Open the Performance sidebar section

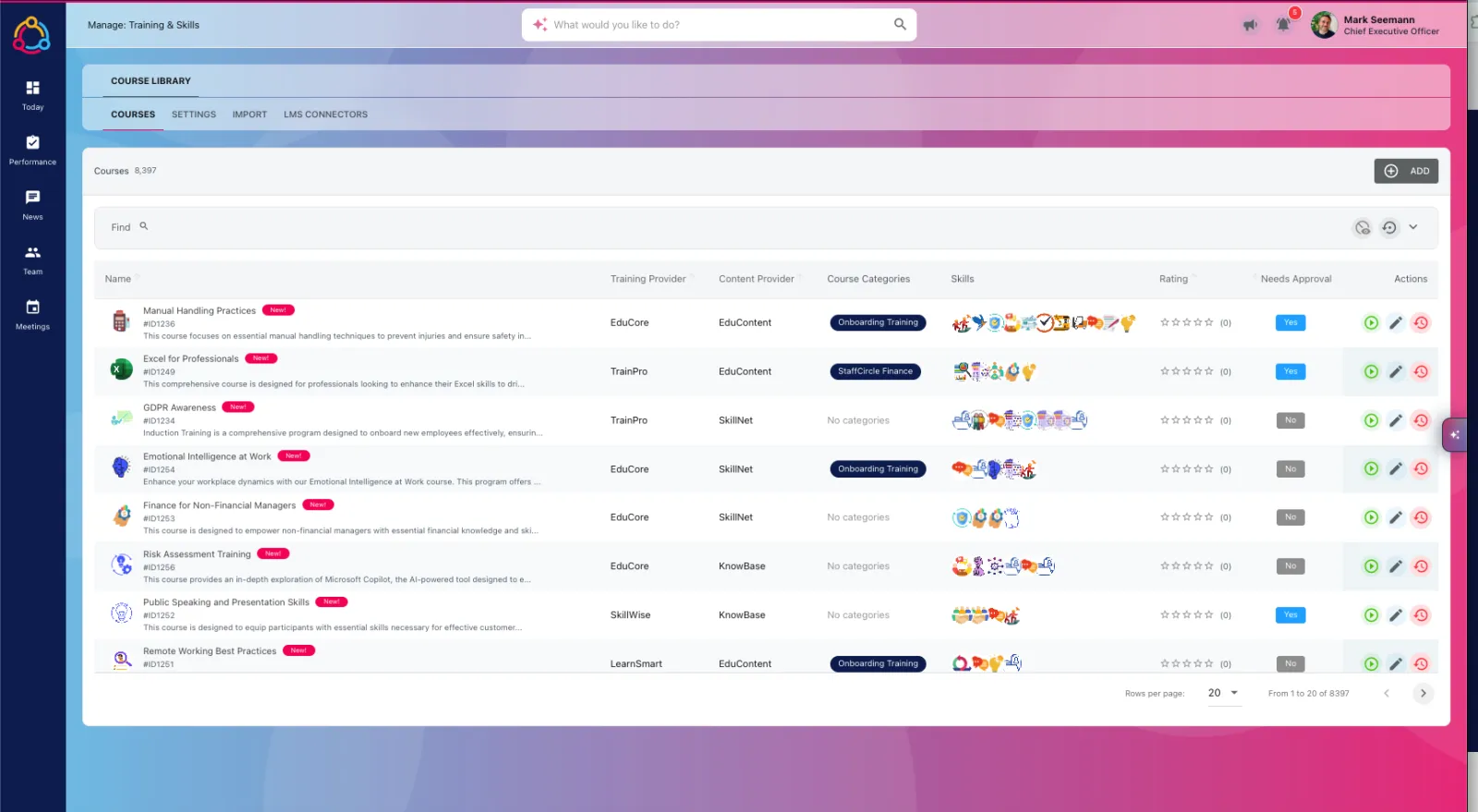tap(32, 150)
